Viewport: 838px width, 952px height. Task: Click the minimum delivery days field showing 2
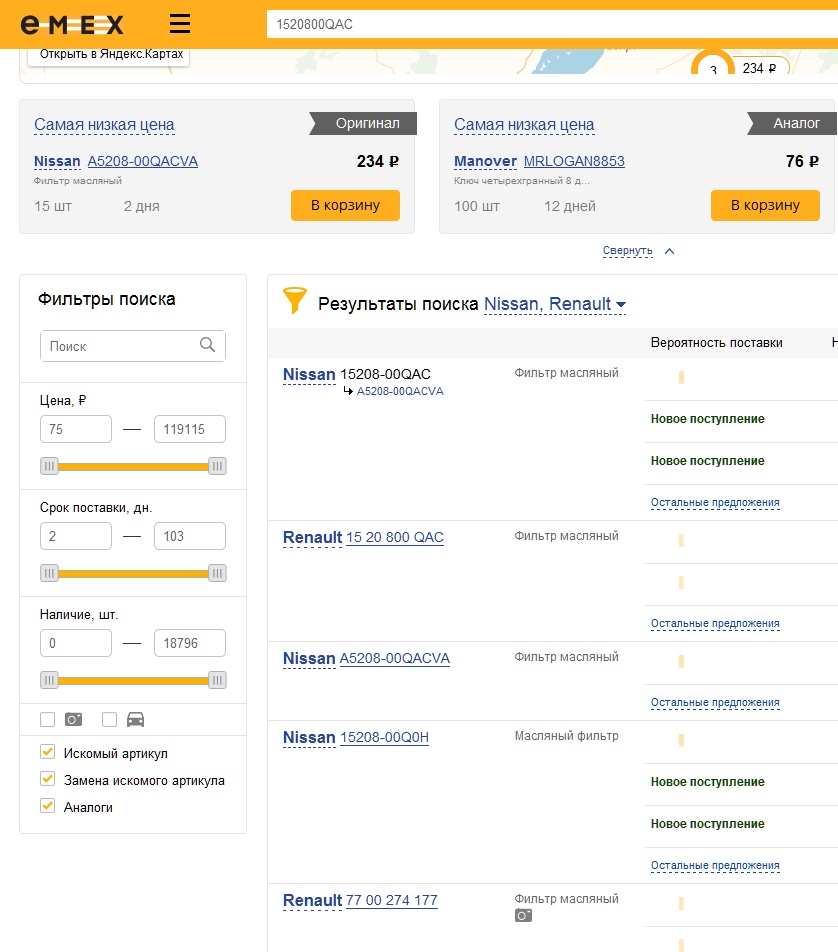pos(76,536)
